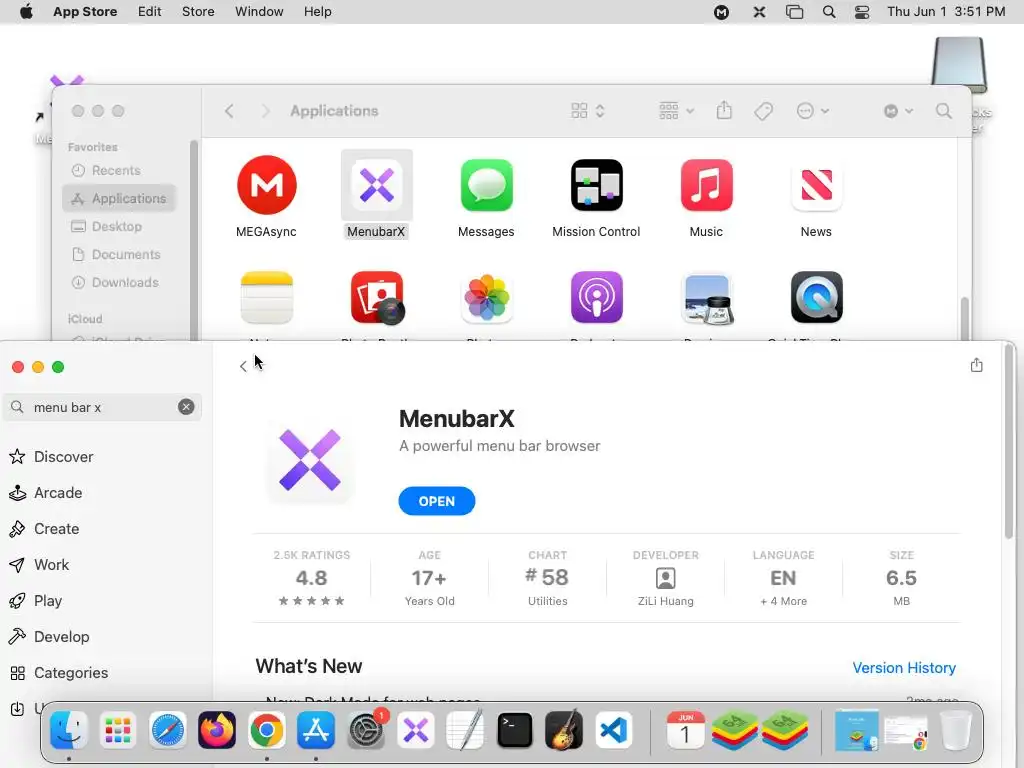
Task: Open Launchpad from the Dock
Action: (118, 729)
